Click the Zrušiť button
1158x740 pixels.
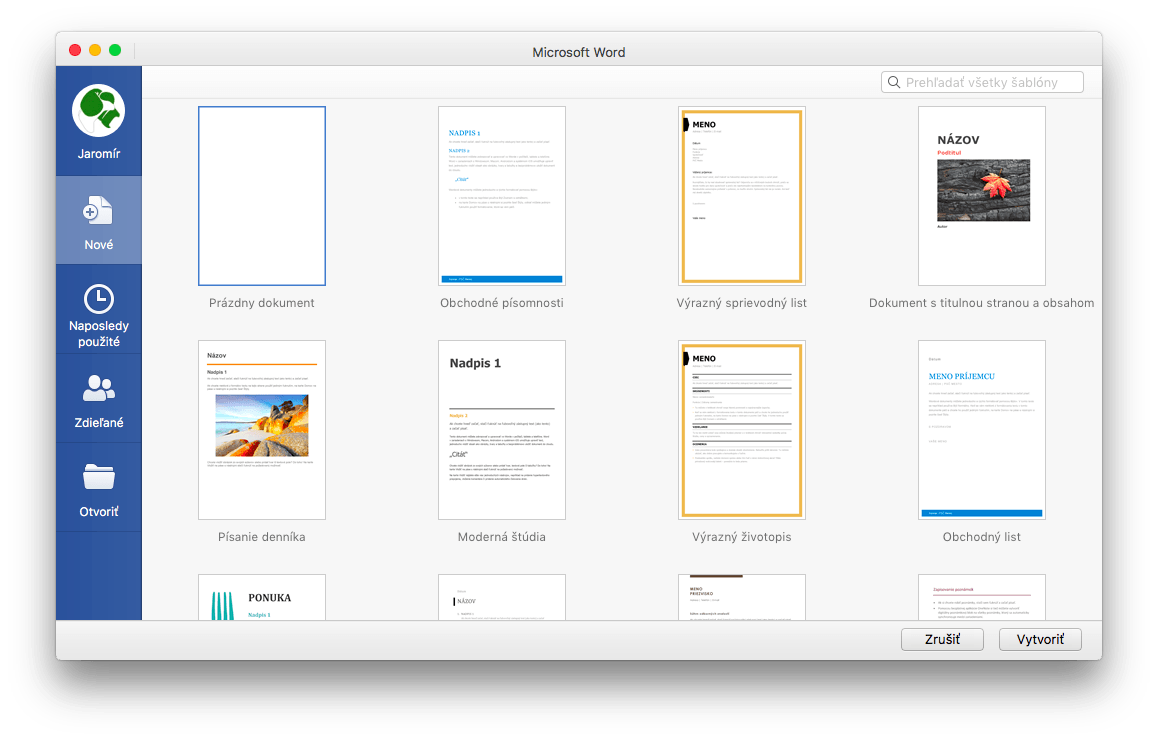click(942, 640)
